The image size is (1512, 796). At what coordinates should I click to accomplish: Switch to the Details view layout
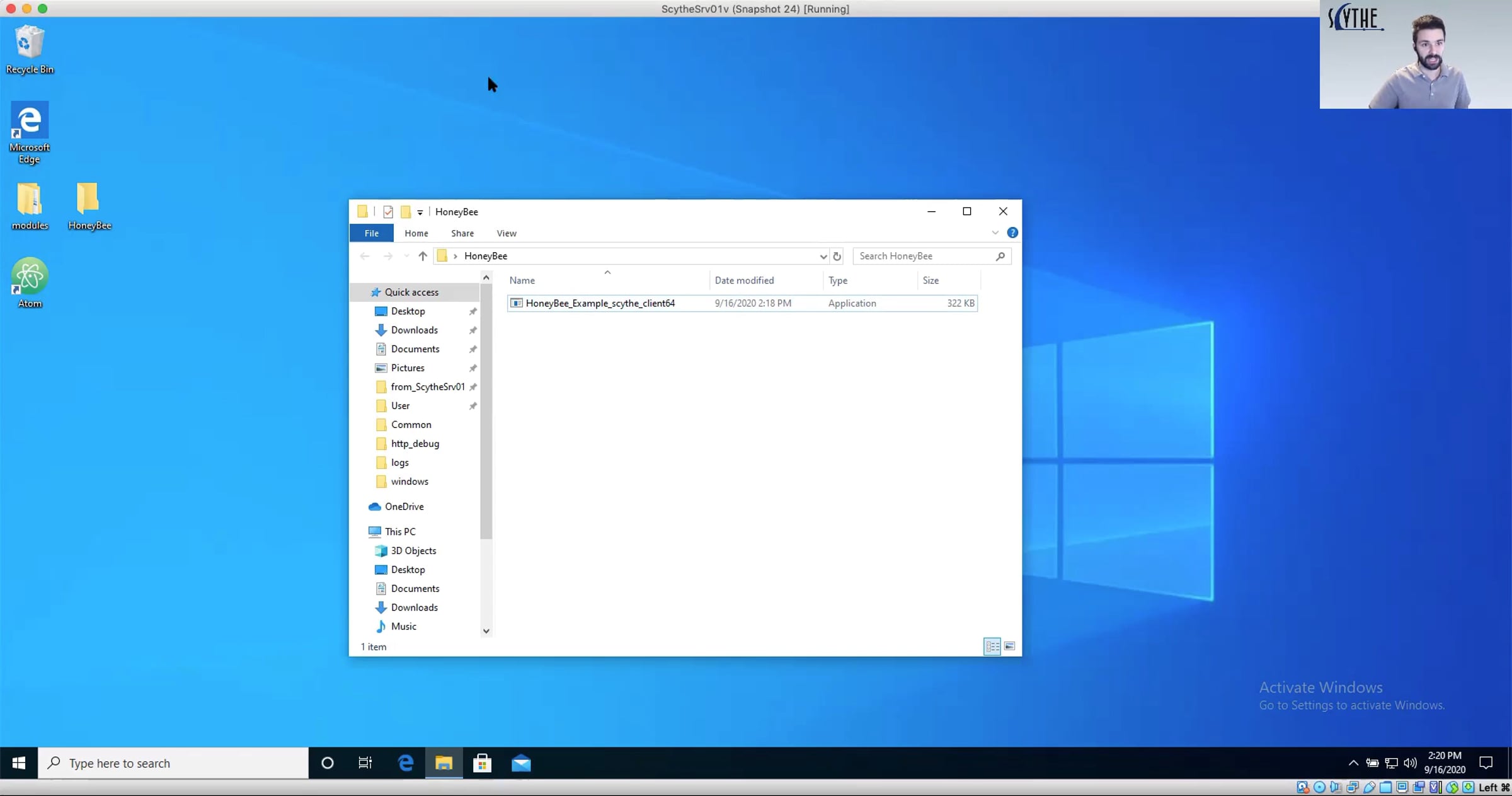992,647
